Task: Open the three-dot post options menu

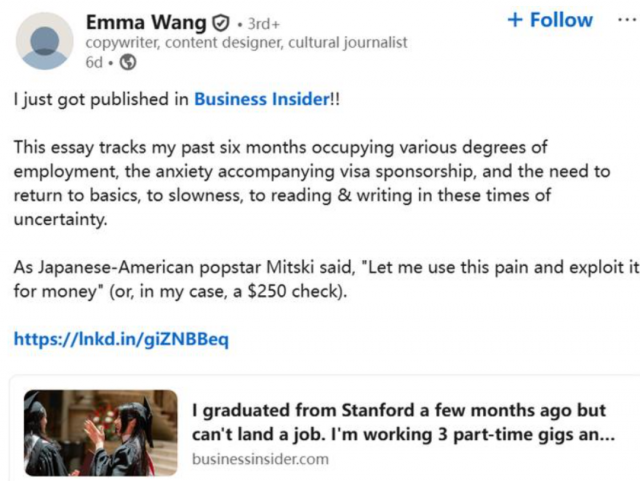Action: point(626,20)
